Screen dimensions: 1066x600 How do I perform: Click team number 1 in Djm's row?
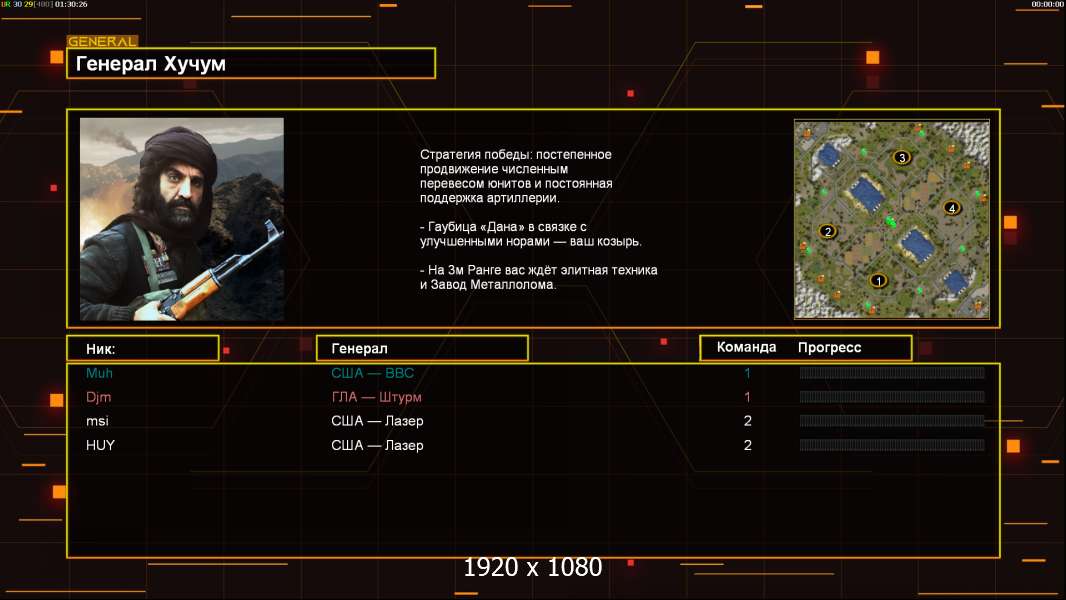(747, 398)
